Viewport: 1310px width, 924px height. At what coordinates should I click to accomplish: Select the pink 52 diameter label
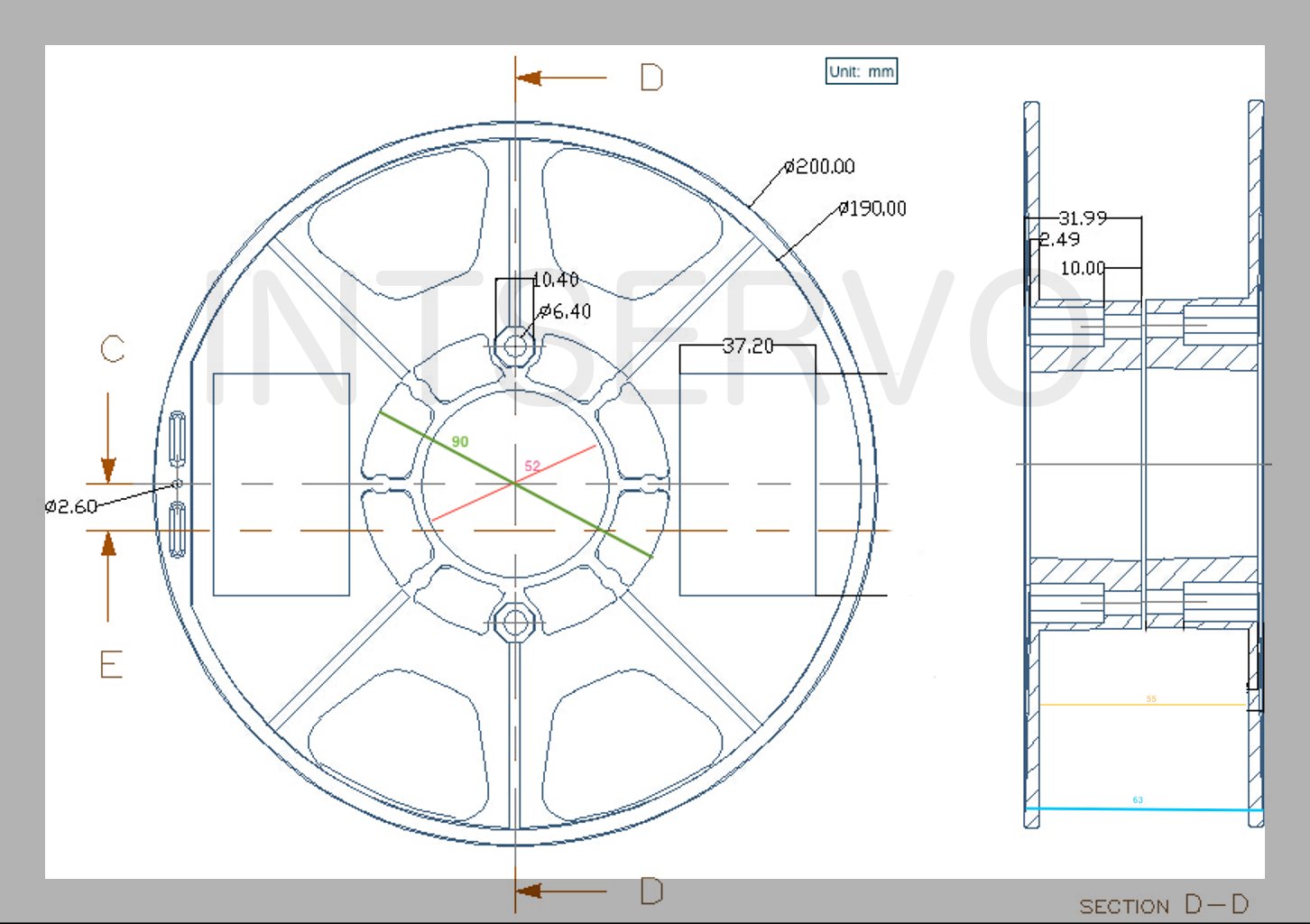pos(532,466)
